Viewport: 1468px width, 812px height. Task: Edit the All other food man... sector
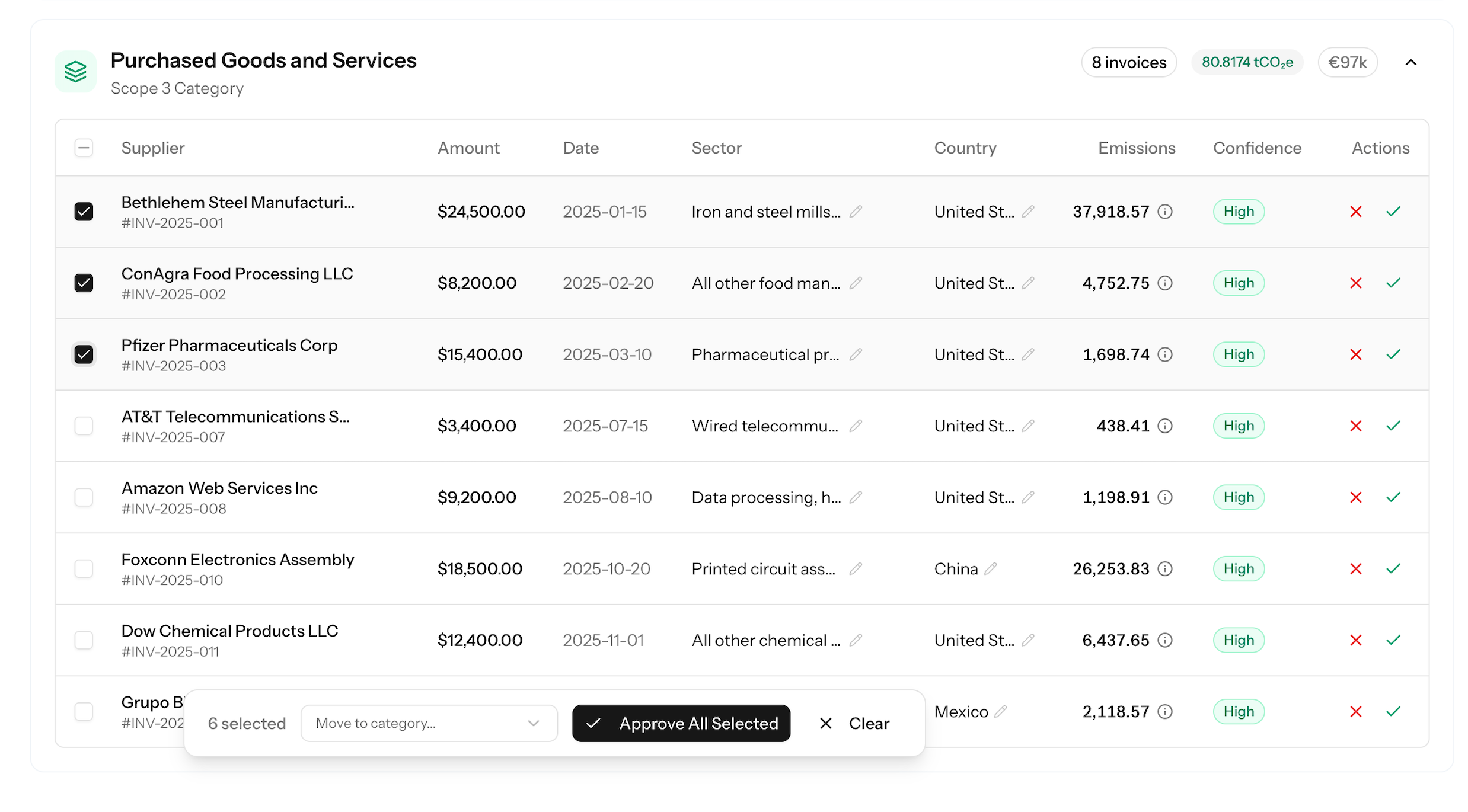(855, 283)
